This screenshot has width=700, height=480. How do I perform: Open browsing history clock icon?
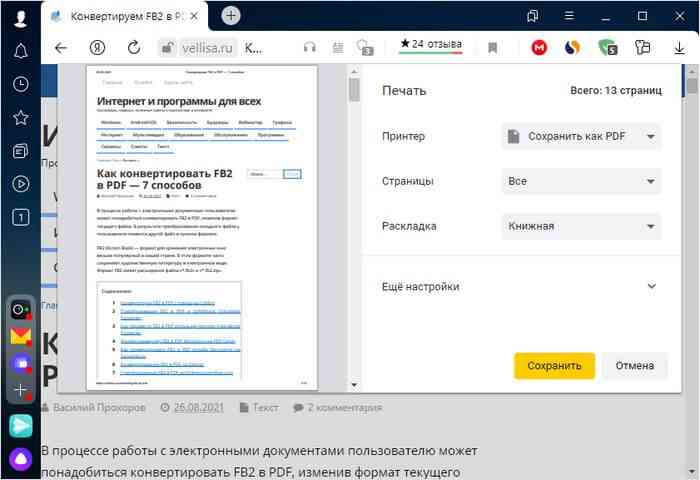21,84
